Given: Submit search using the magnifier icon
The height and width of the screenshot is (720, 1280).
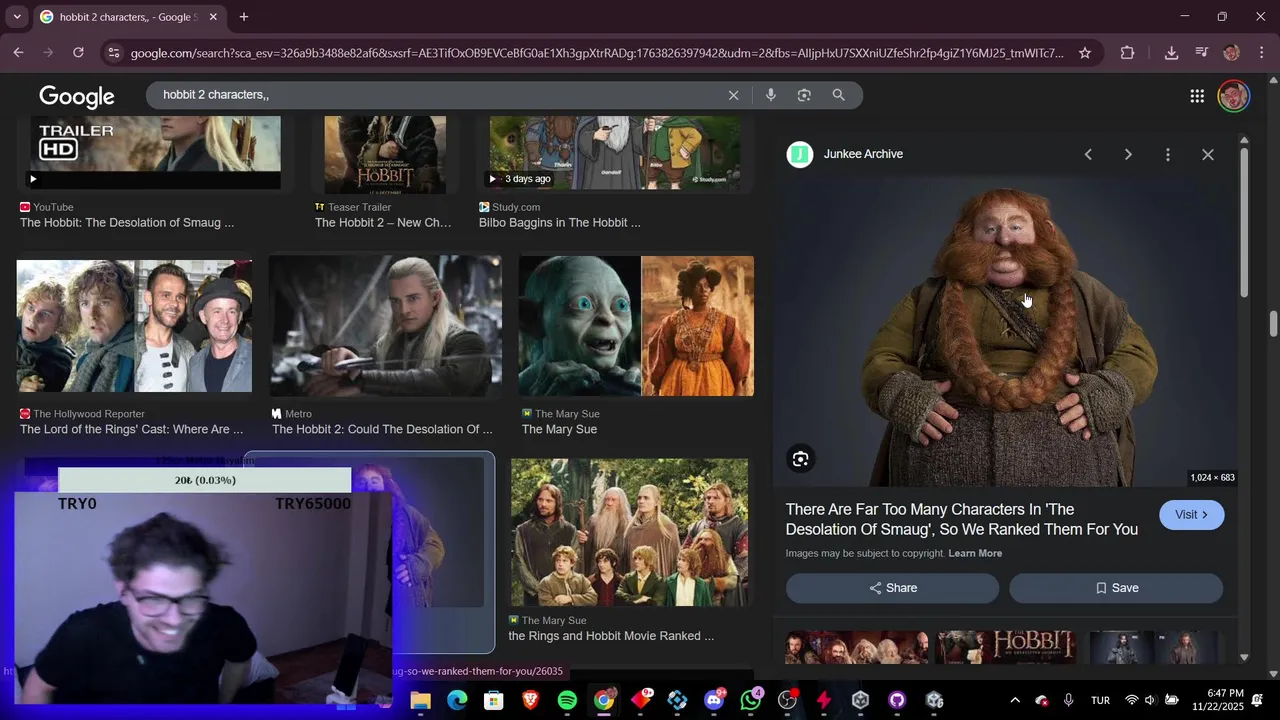Looking at the screenshot, I should tap(838, 95).
